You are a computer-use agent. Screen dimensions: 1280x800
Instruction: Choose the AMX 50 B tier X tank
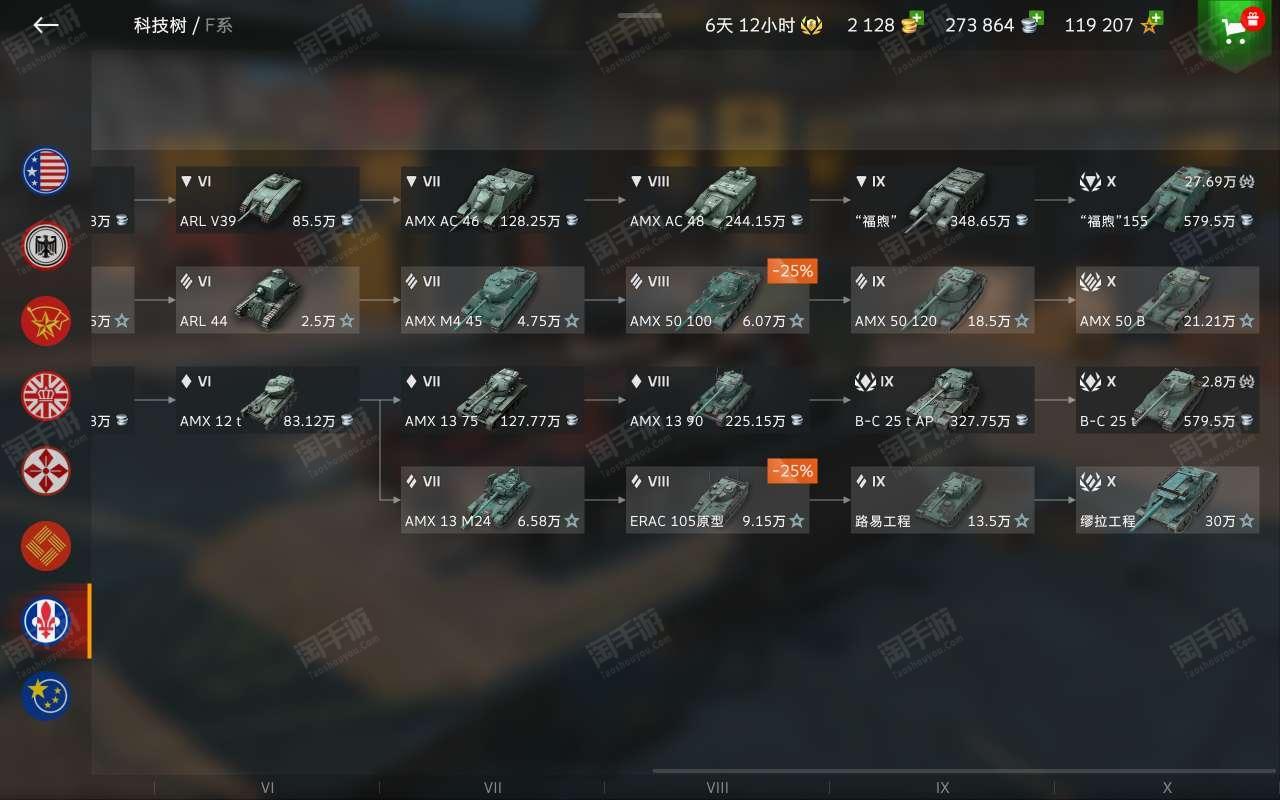tap(1167, 300)
